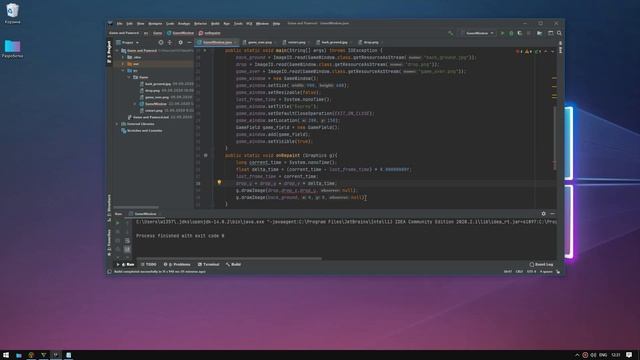
Task: Hide the Run panel with minus icon
Action: [552, 213]
